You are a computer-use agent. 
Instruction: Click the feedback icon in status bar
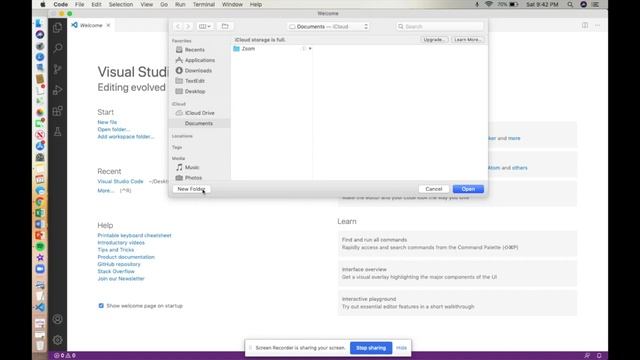587,356
